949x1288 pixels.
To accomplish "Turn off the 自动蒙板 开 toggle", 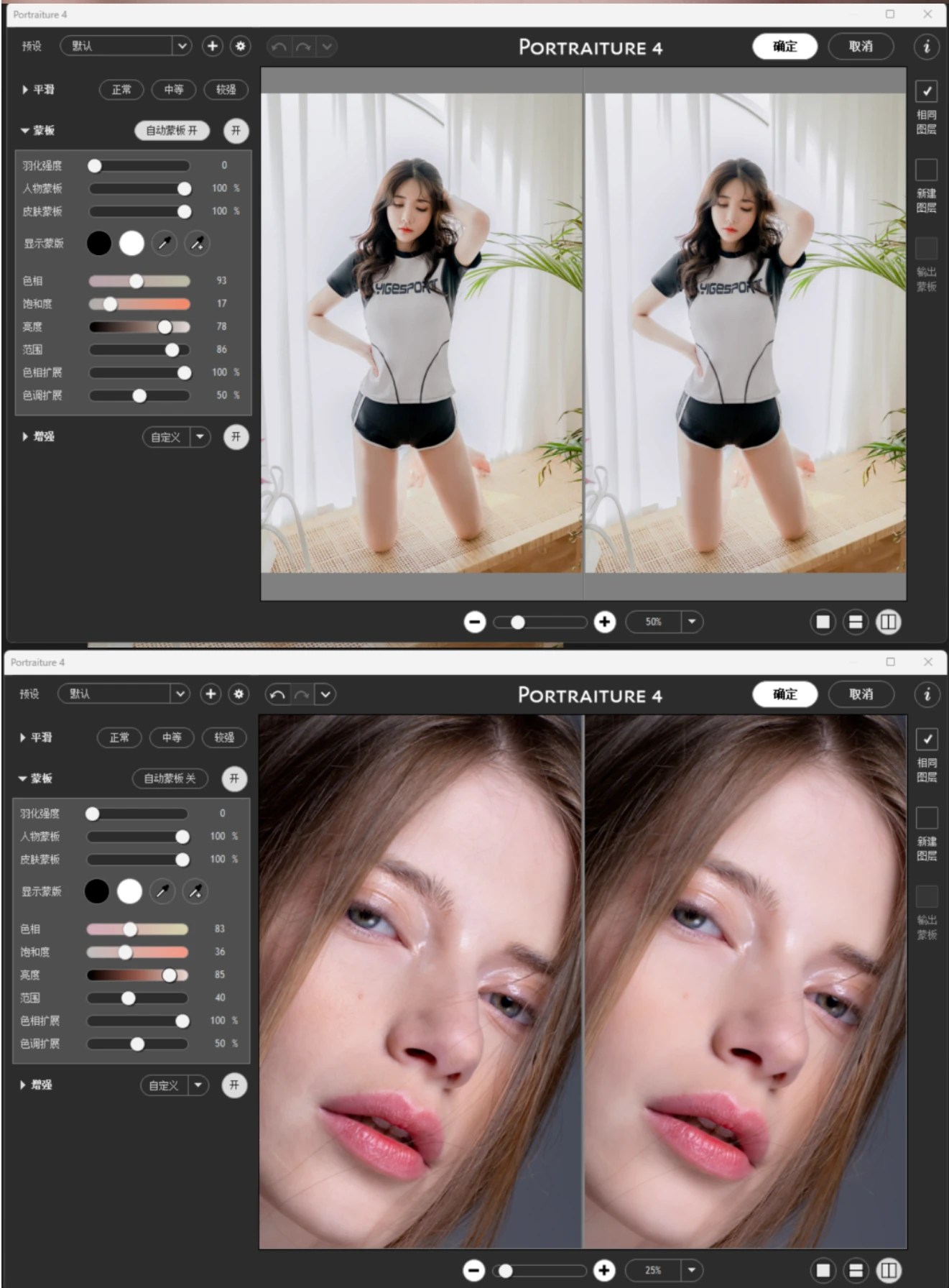I will 172,130.
